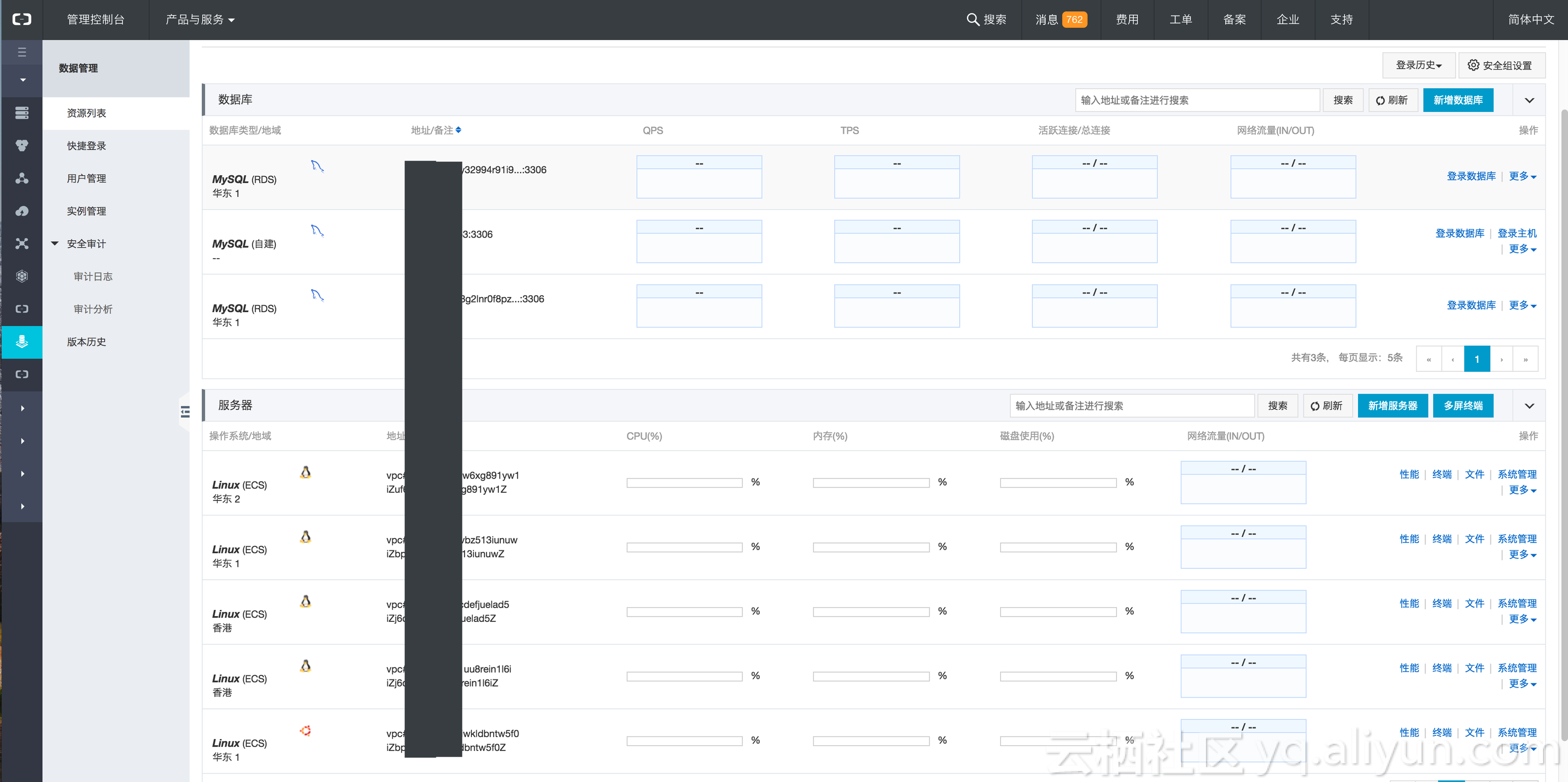This screenshot has width=1568, height=782.
Task: Toggle sort on 地址/备注 column header
Action: (x=458, y=130)
